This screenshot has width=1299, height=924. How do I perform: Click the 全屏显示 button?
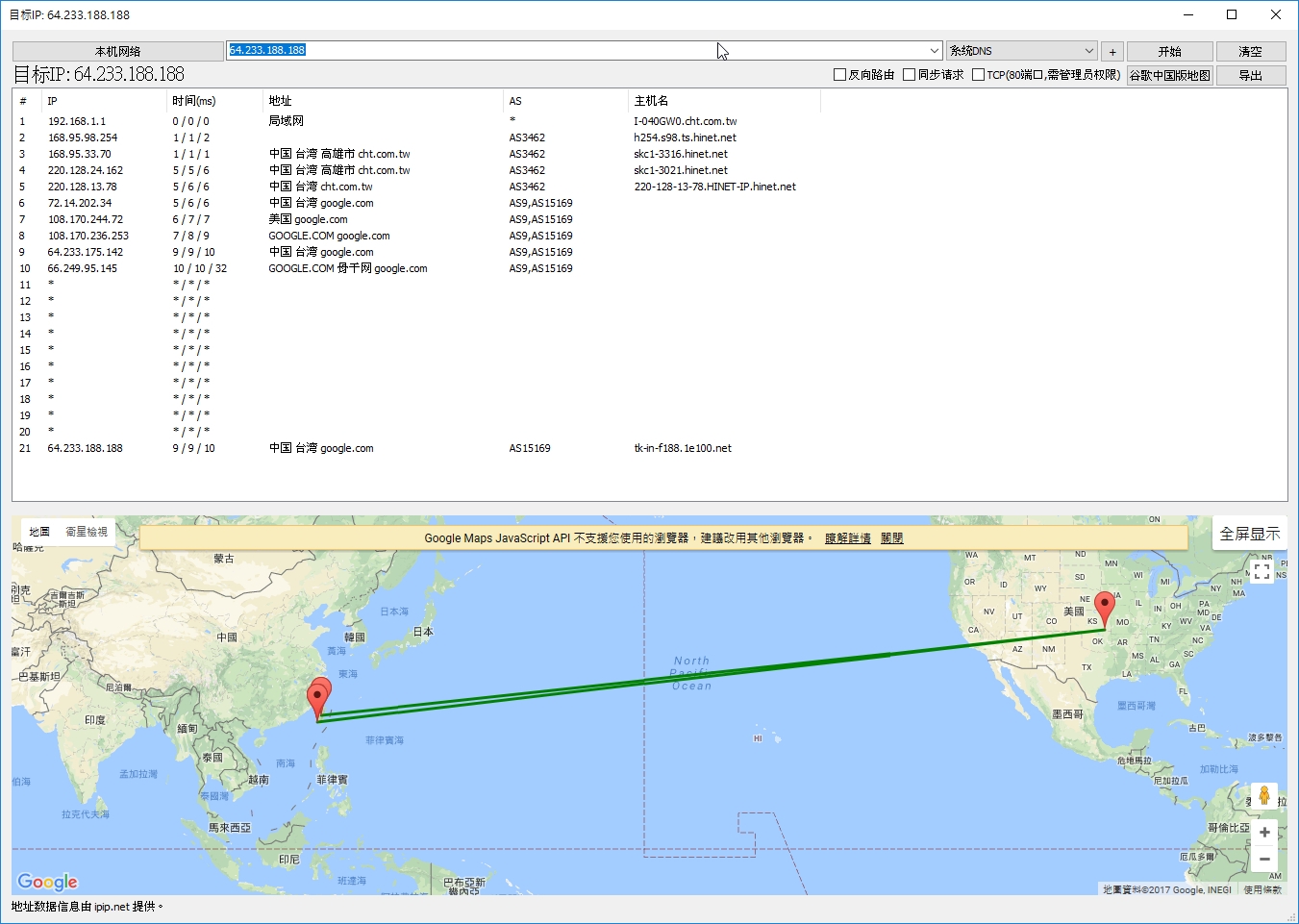(1249, 534)
